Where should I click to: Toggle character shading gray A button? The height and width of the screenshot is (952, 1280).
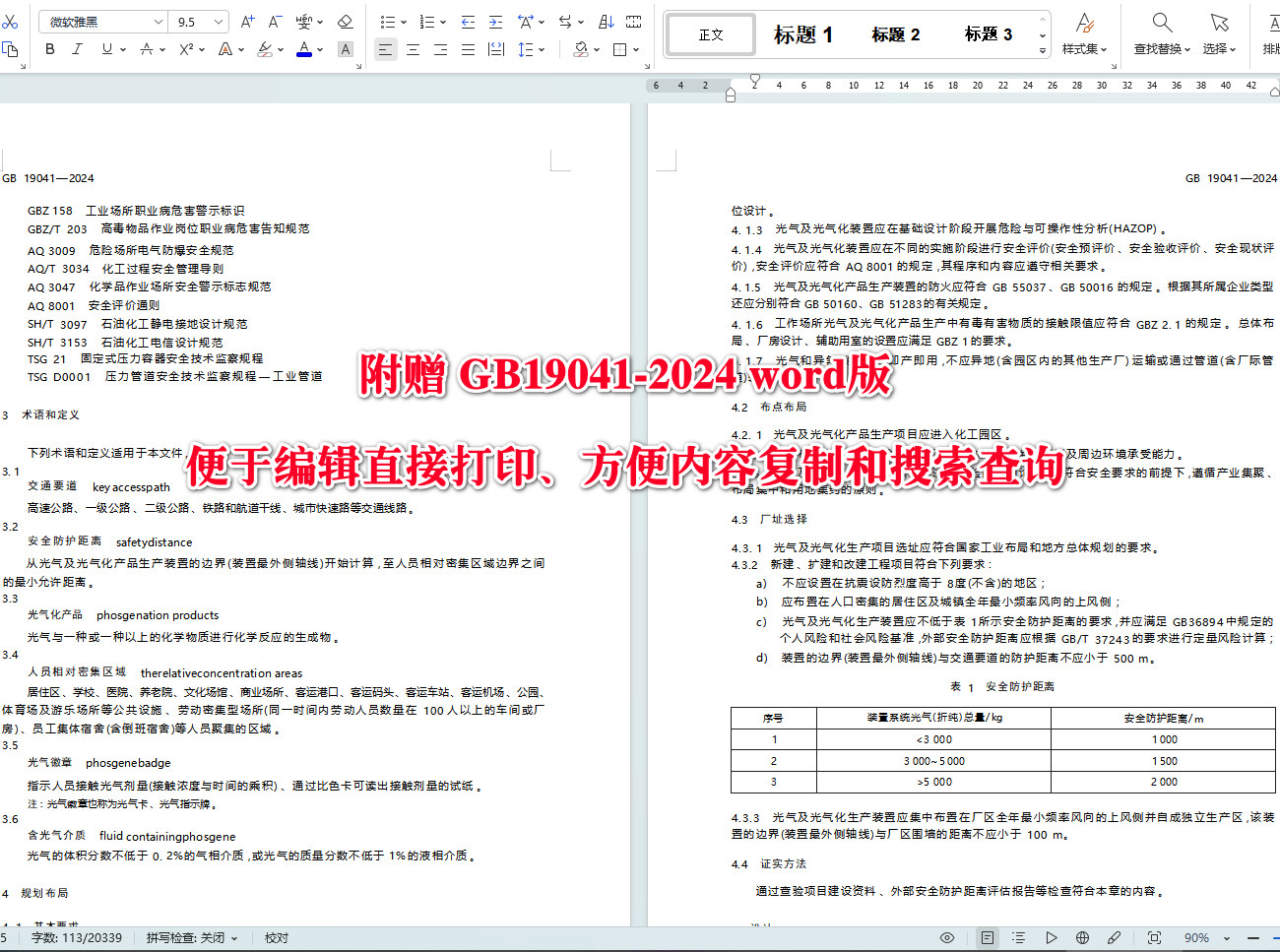tap(346, 48)
